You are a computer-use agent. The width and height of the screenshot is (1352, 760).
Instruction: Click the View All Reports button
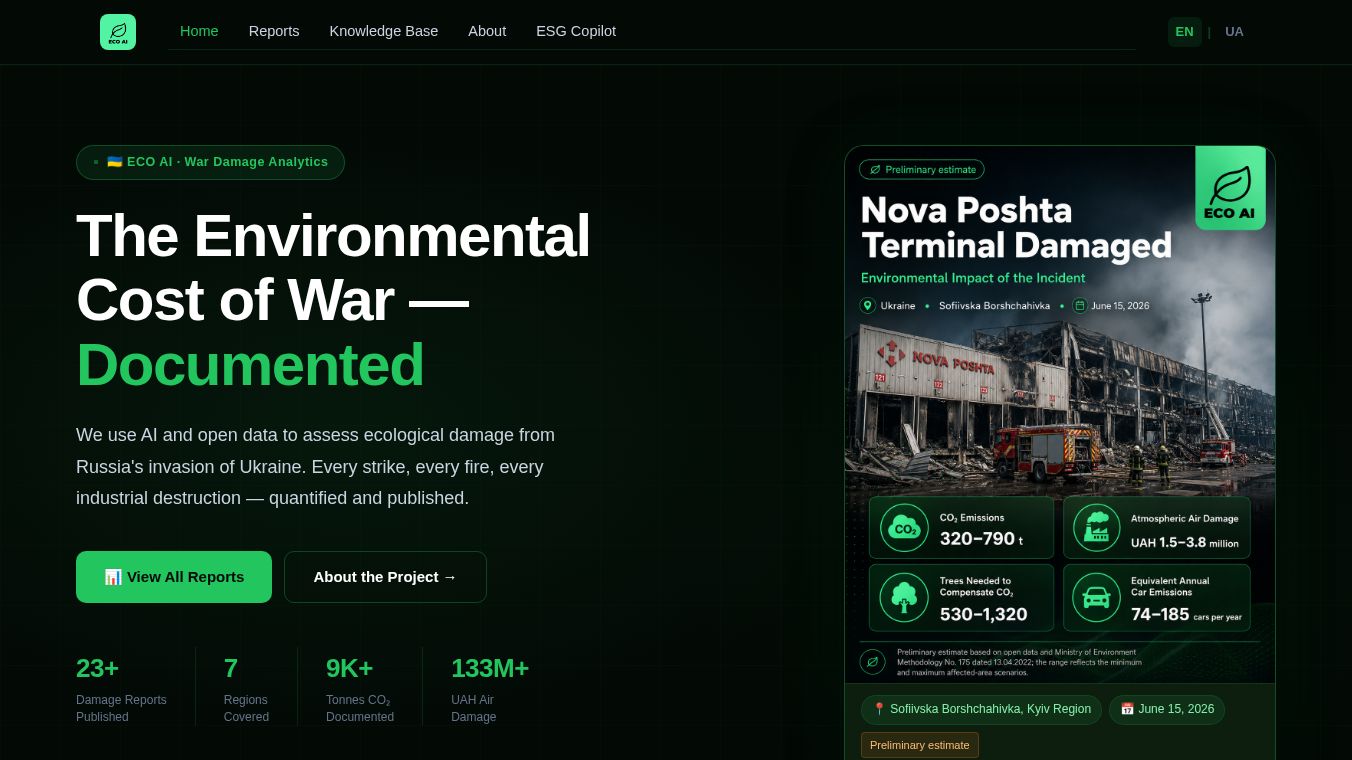(174, 577)
